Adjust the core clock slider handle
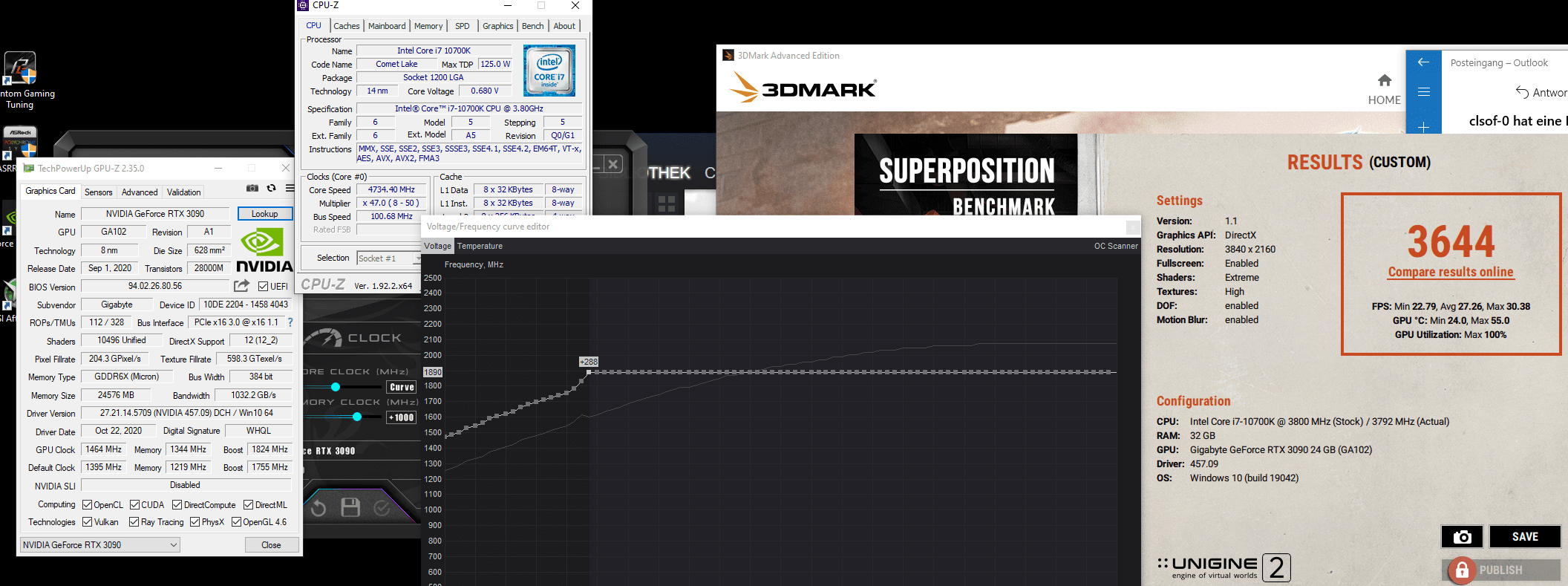Screen dimensions: 1568x586 point(336,387)
